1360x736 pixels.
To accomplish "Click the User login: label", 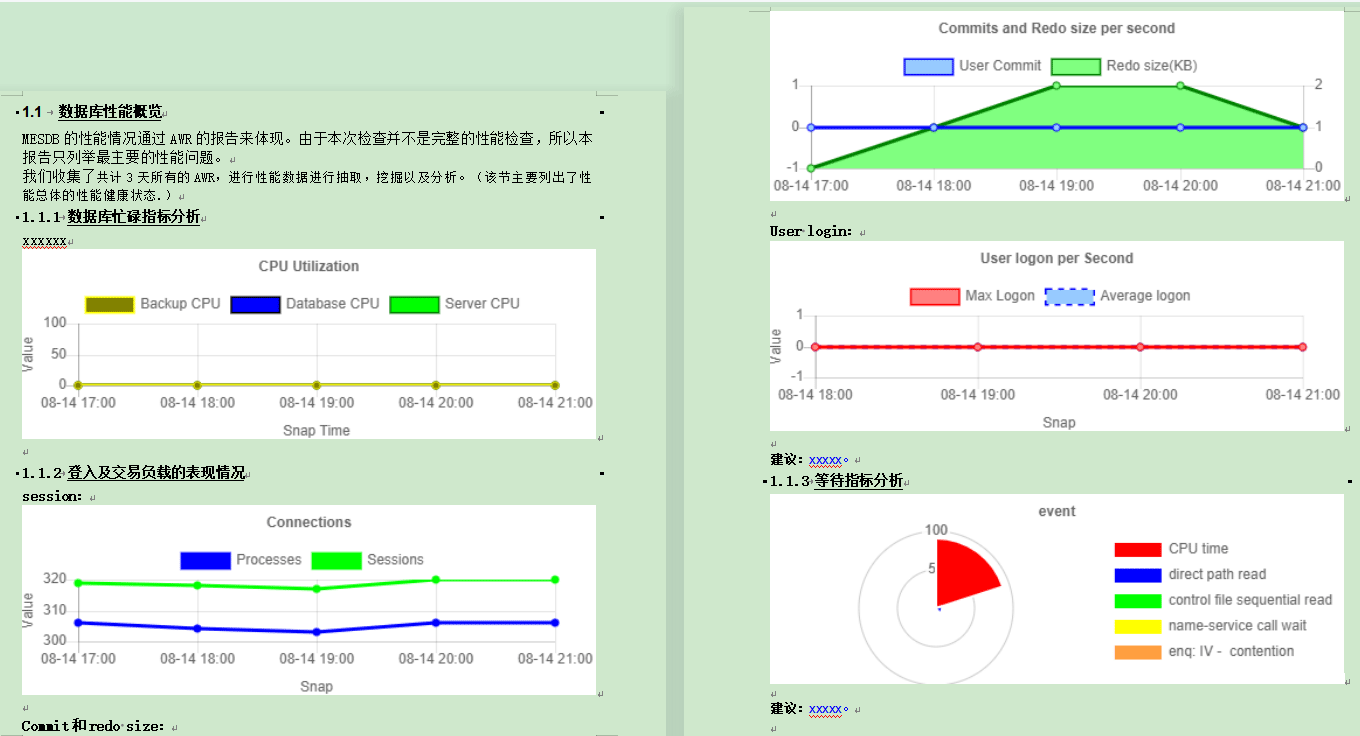I will [x=811, y=232].
